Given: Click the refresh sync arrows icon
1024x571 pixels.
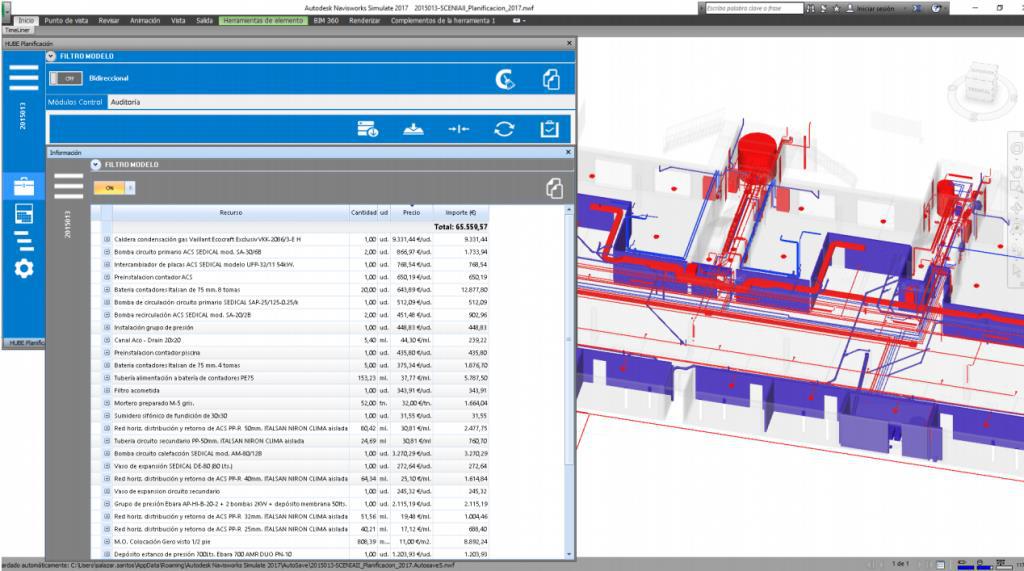Looking at the screenshot, I should (x=505, y=129).
